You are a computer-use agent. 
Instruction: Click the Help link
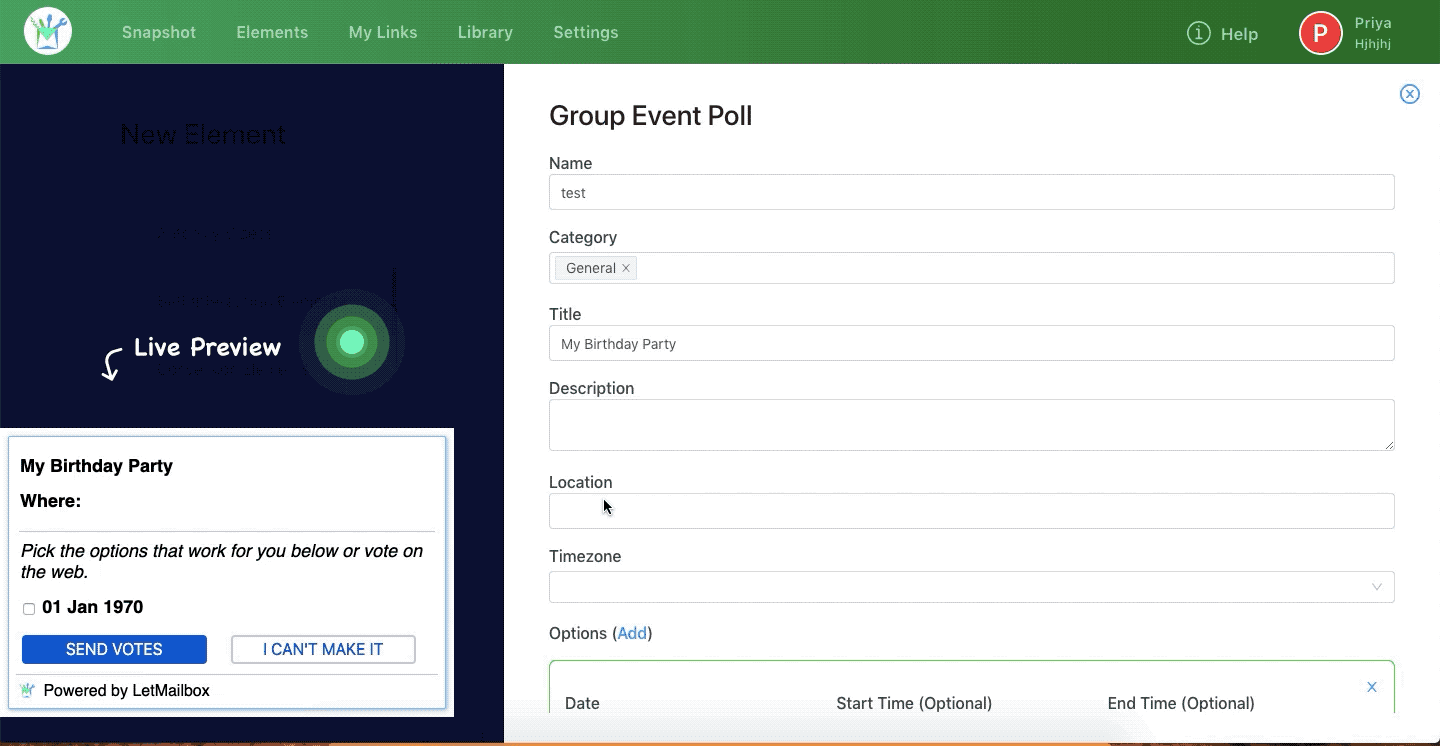1239,34
